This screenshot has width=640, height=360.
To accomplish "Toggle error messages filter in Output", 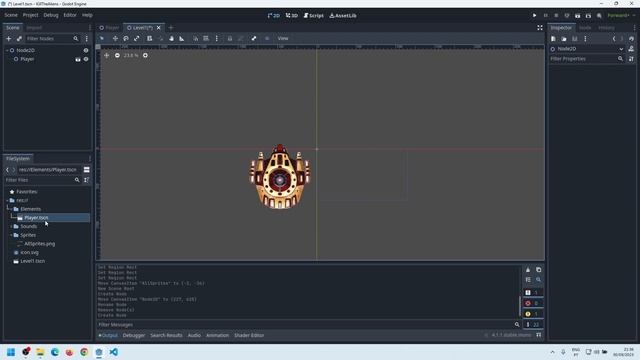I will pyautogui.click(x=533, y=303).
